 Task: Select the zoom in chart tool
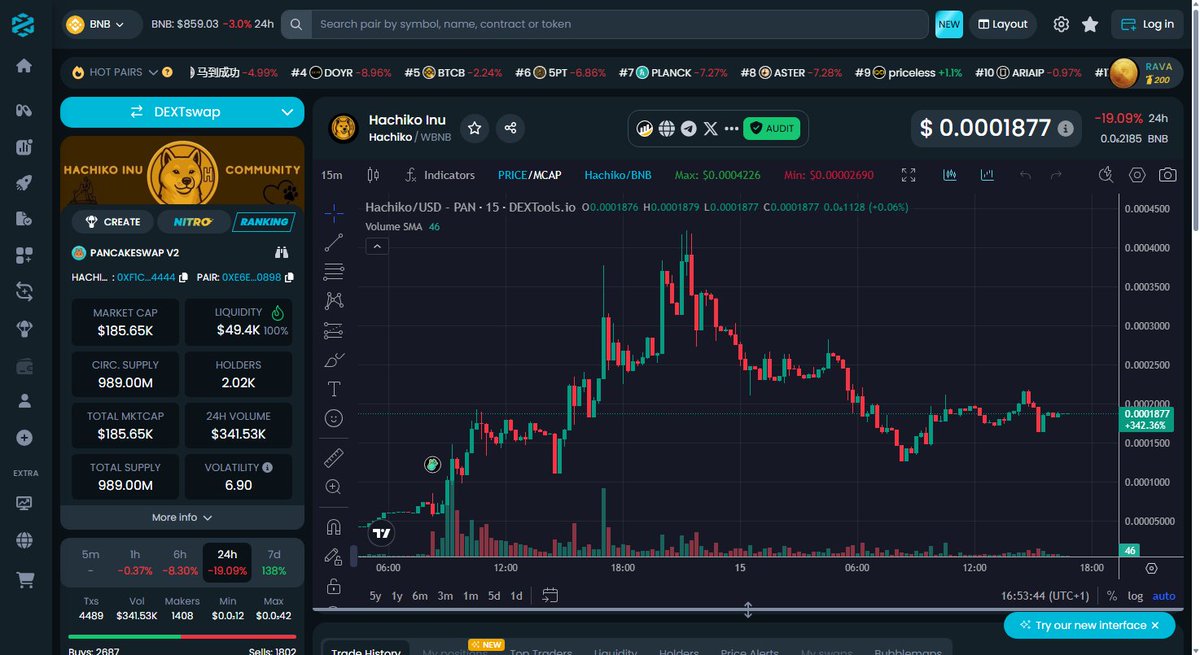pos(334,487)
